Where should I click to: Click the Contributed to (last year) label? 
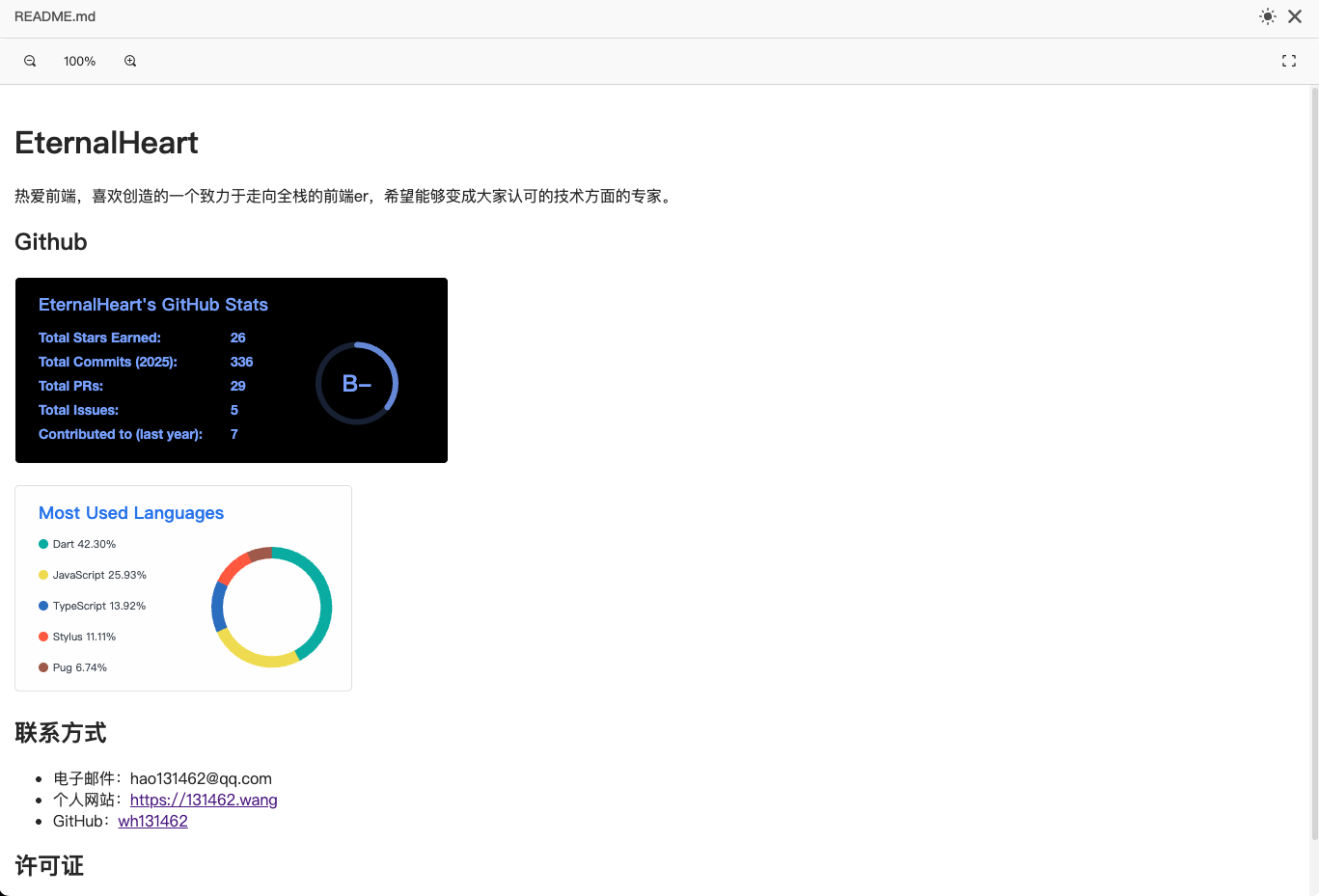coord(121,434)
